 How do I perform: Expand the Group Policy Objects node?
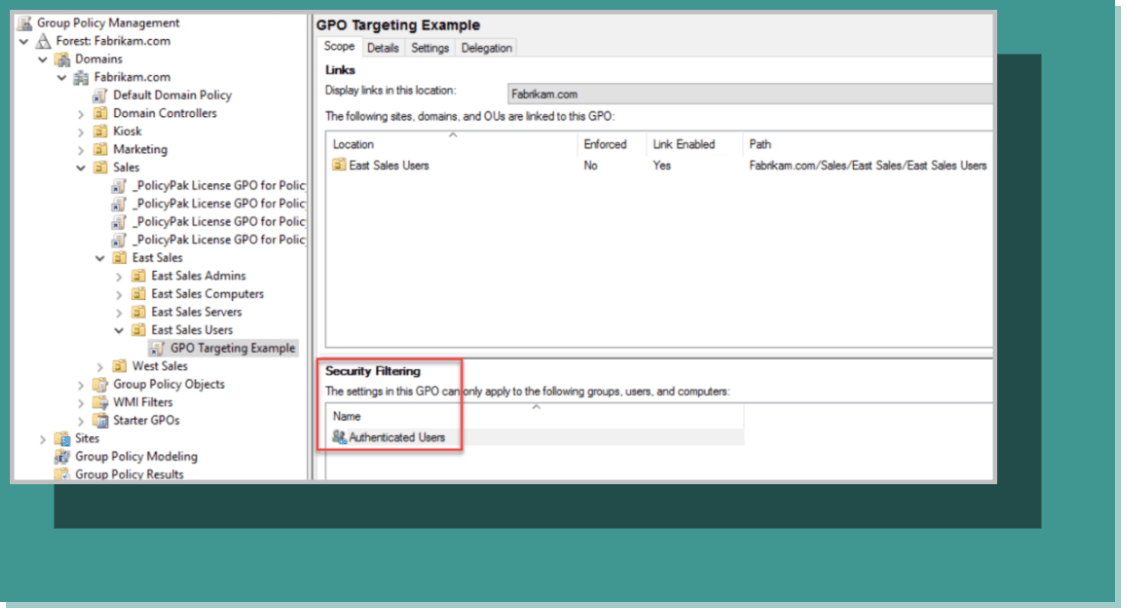coord(81,385)
